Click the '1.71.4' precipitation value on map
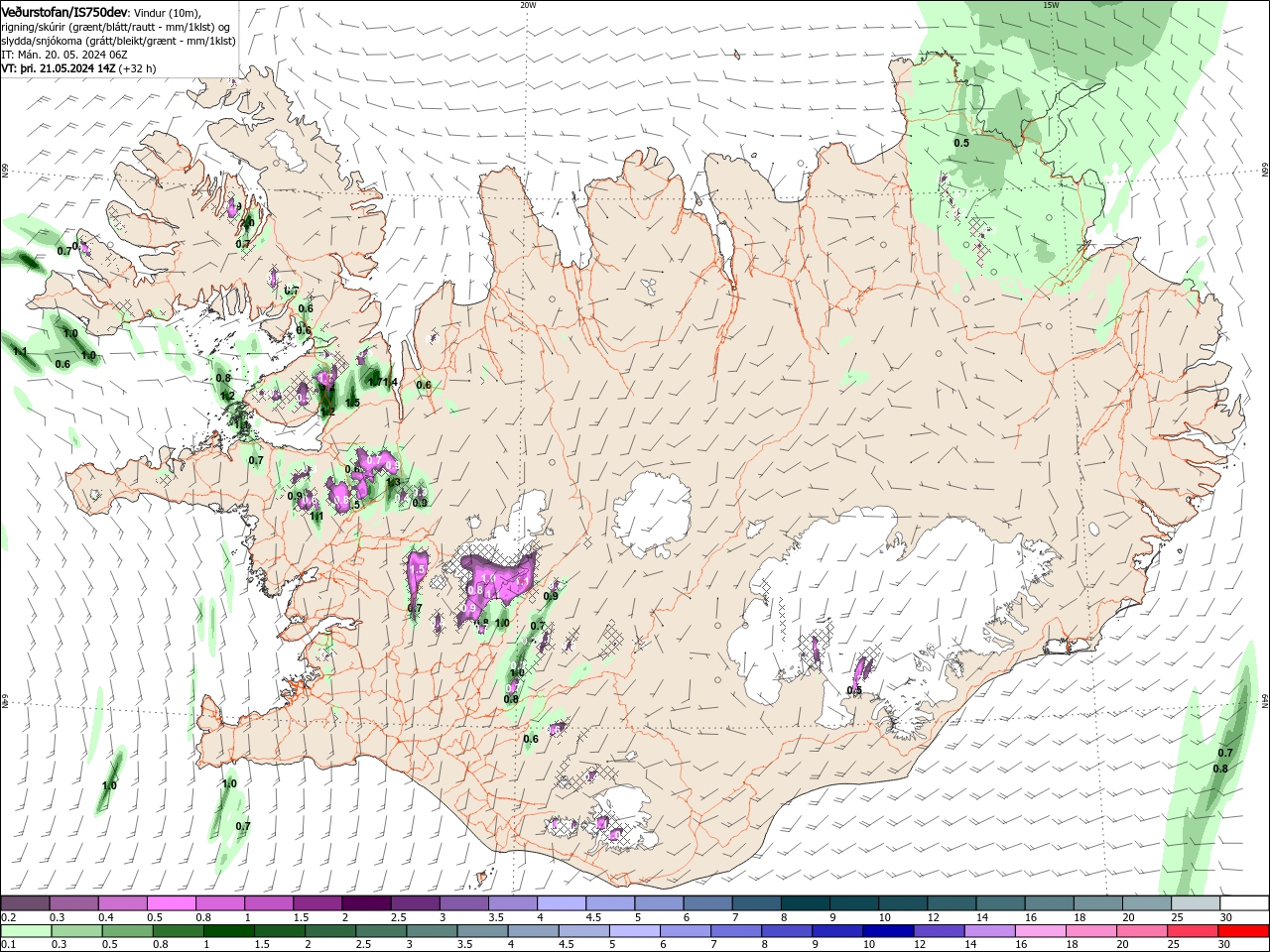 tap(383, 382)
